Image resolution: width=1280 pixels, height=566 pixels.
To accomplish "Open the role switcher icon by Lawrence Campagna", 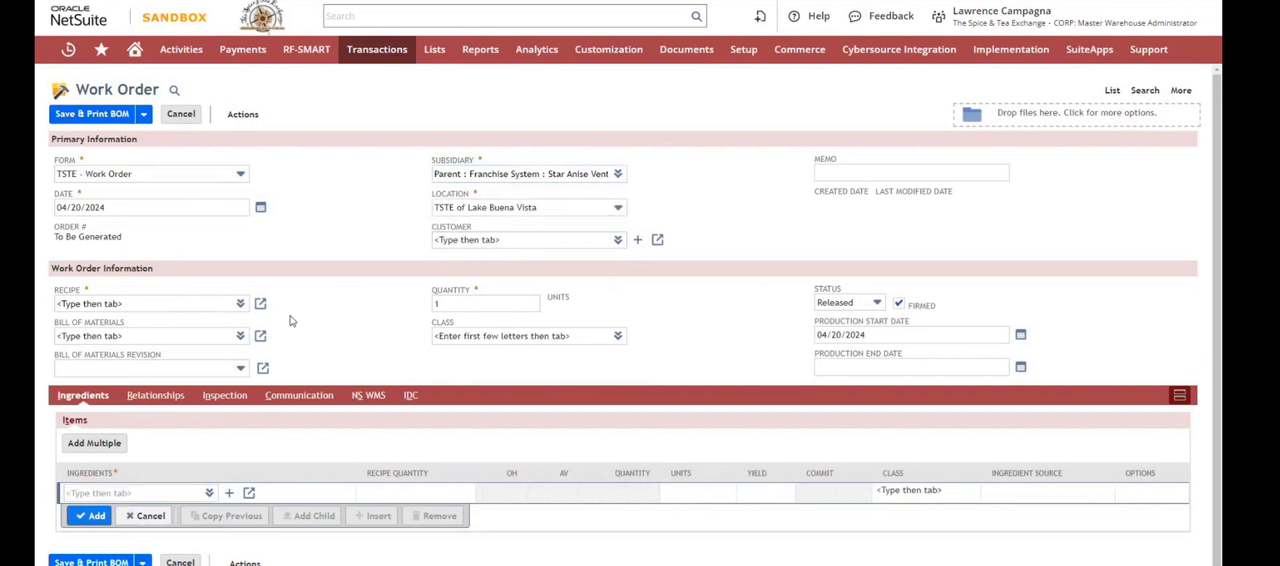I will [x=938, y=16].
